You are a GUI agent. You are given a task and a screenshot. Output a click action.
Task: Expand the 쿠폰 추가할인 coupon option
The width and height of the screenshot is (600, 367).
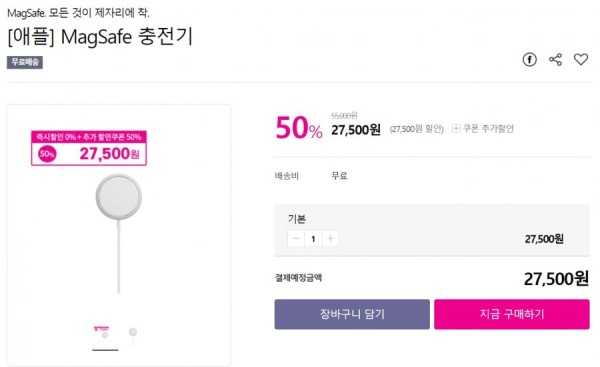click(x=483, y=129)
